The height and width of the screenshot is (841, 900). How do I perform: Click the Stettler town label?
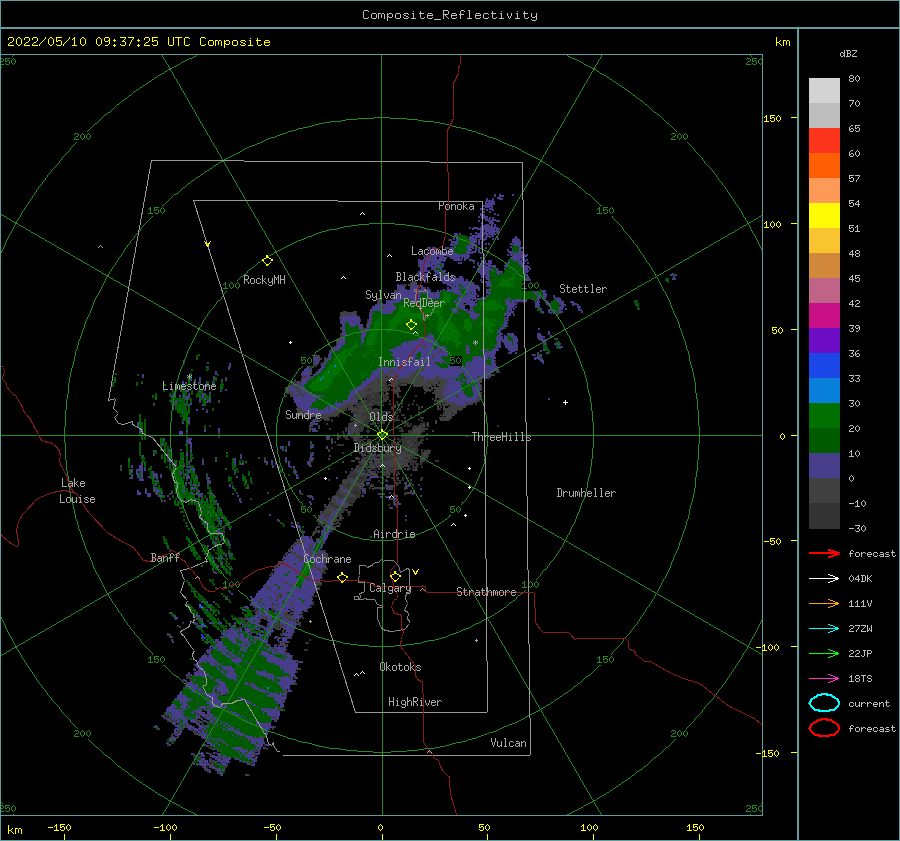coord(583,289)
